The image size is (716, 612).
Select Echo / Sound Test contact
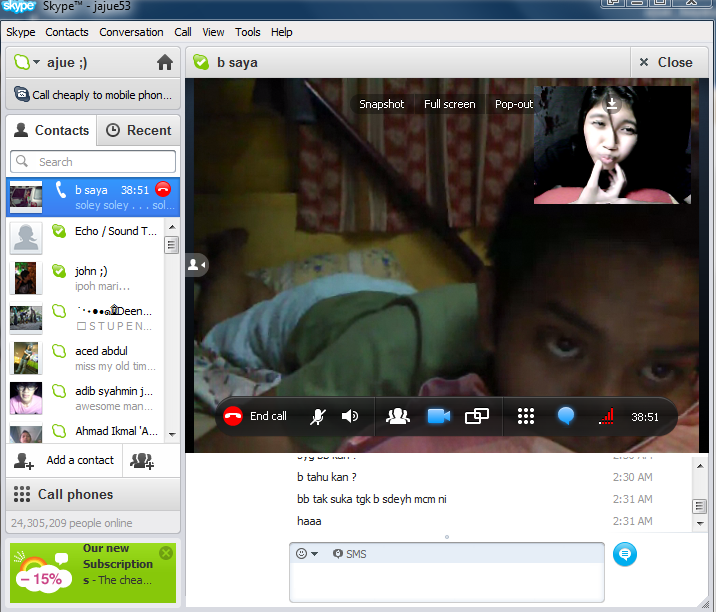point(85,237)
